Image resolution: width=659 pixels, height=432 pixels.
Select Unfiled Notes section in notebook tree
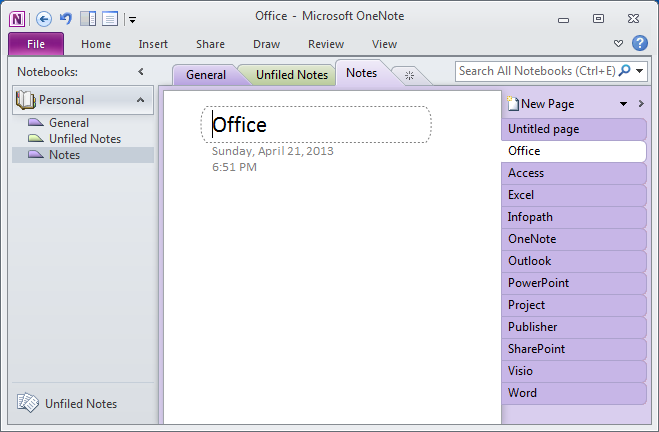click(83, 139)
